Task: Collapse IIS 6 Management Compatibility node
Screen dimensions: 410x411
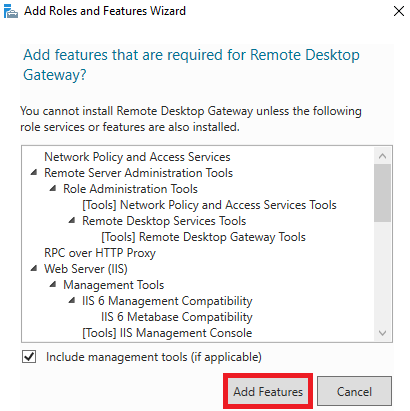Action: (x=72, y=301)
